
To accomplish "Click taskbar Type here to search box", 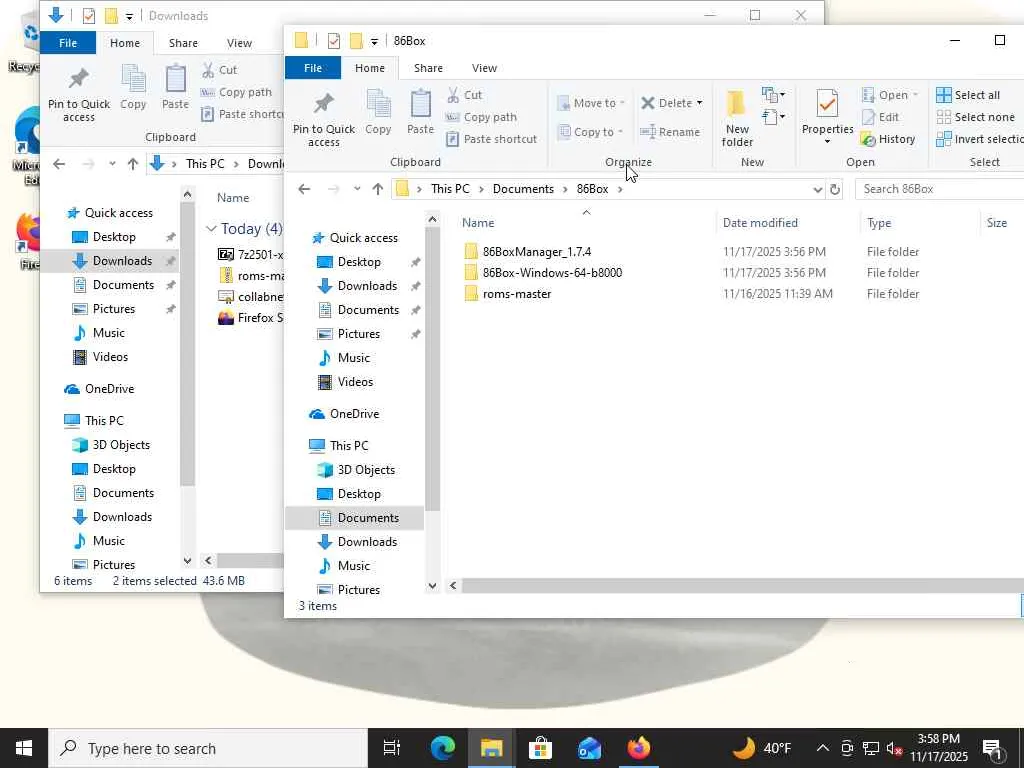I will click(x=208, y=748).
